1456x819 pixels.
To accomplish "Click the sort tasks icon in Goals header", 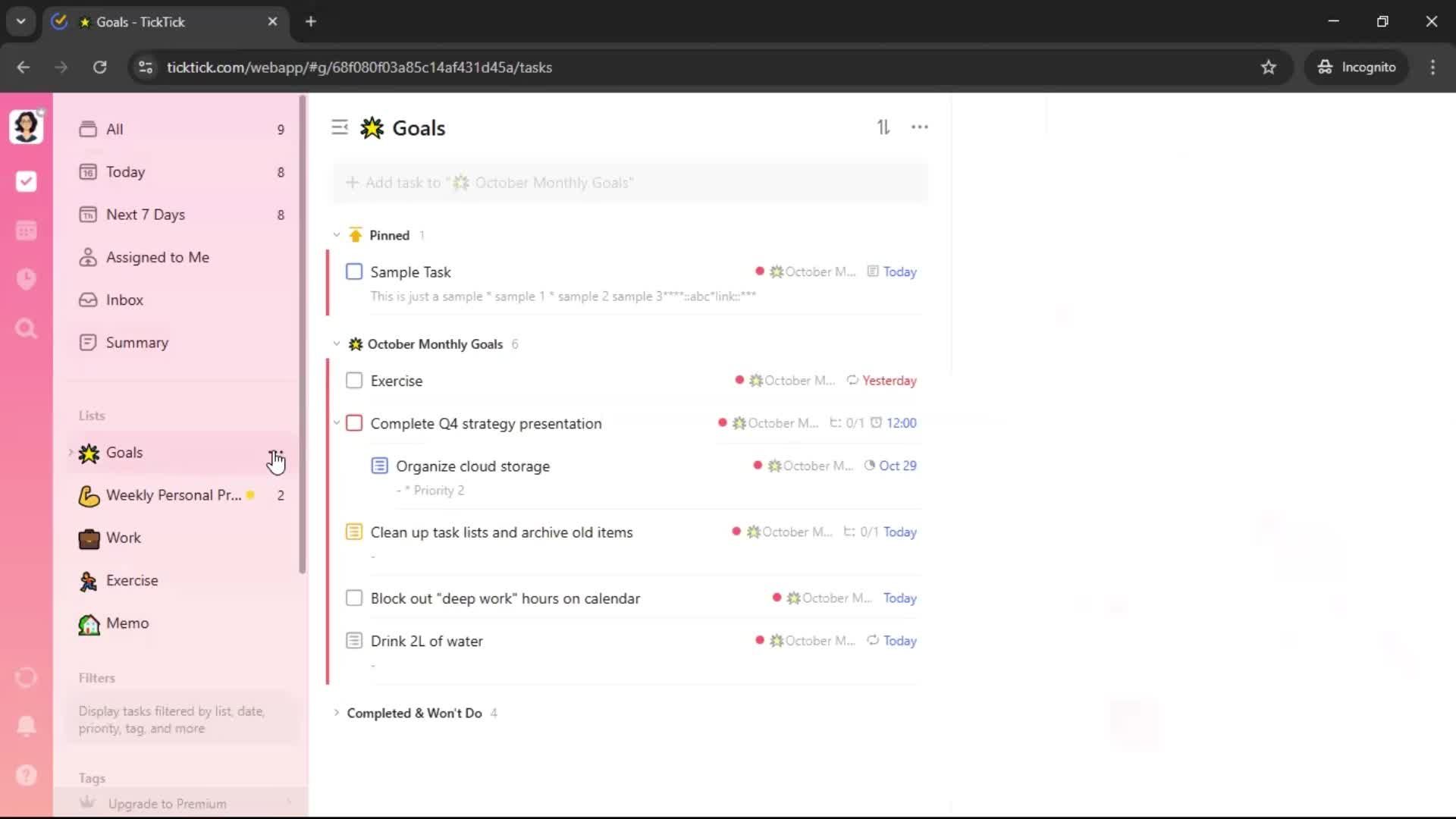I will (x=883, y=127).
